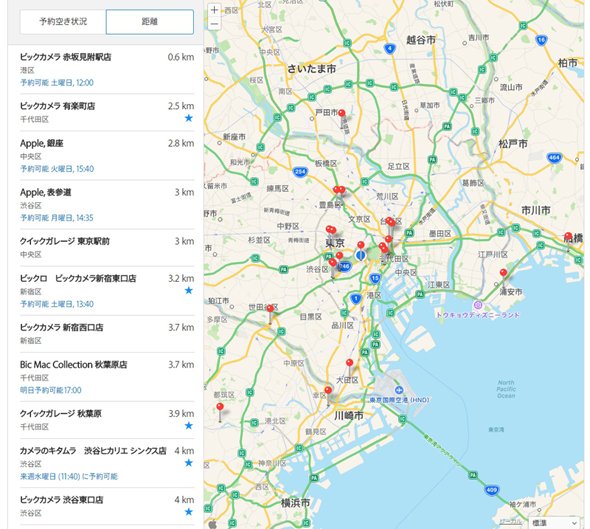The image size is (590, 529).
Task: Select the red pin near 戸田市
Action: pyautogui.click(x=342, y=114)
